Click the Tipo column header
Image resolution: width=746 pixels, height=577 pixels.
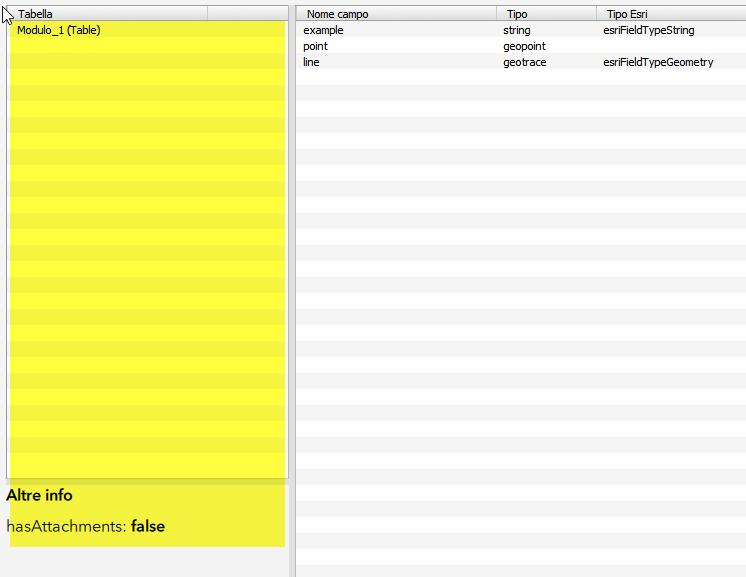point(546,14)
